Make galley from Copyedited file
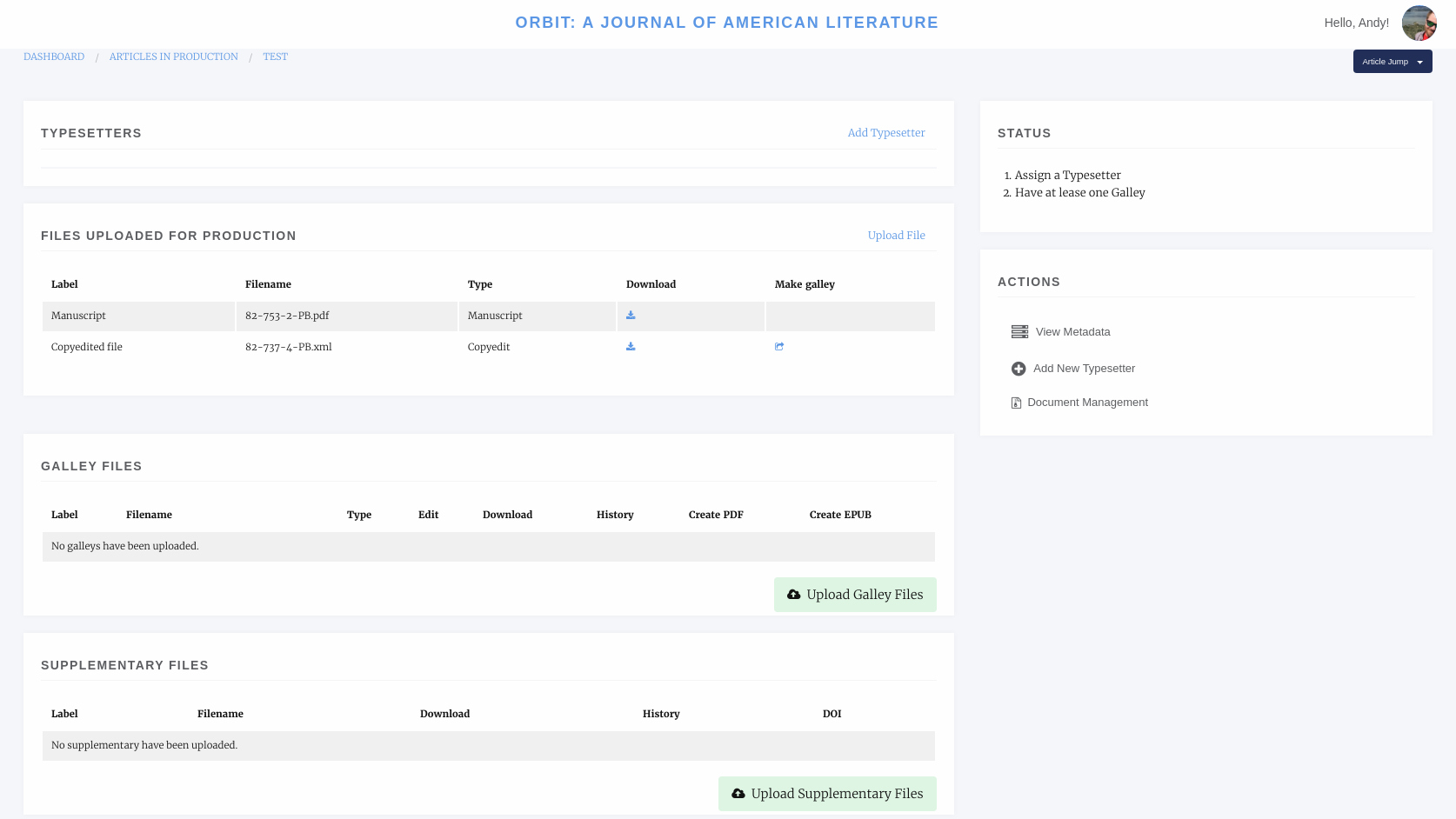 coord(779,347)
